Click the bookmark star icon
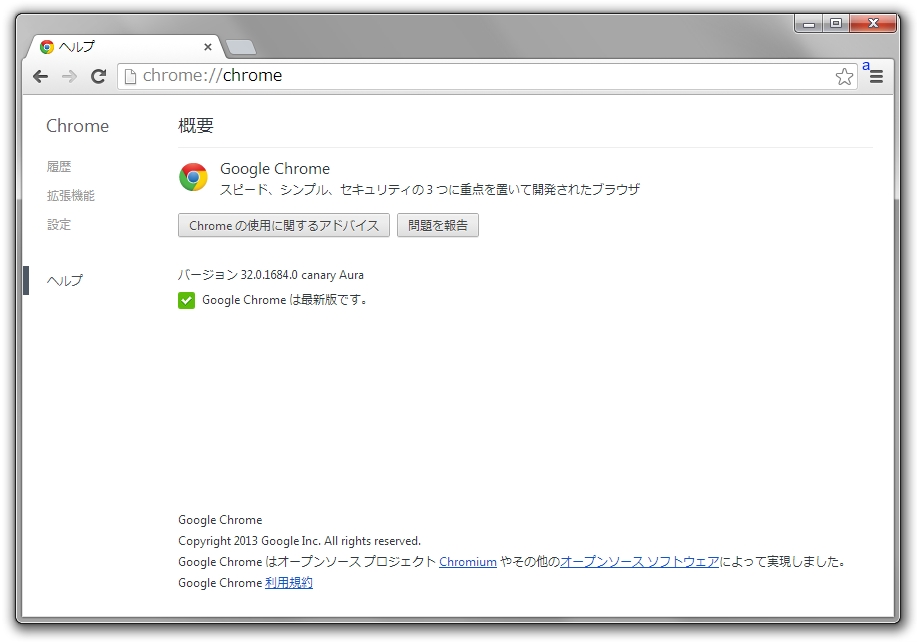917x642 pixels. [x=845, y=75]
